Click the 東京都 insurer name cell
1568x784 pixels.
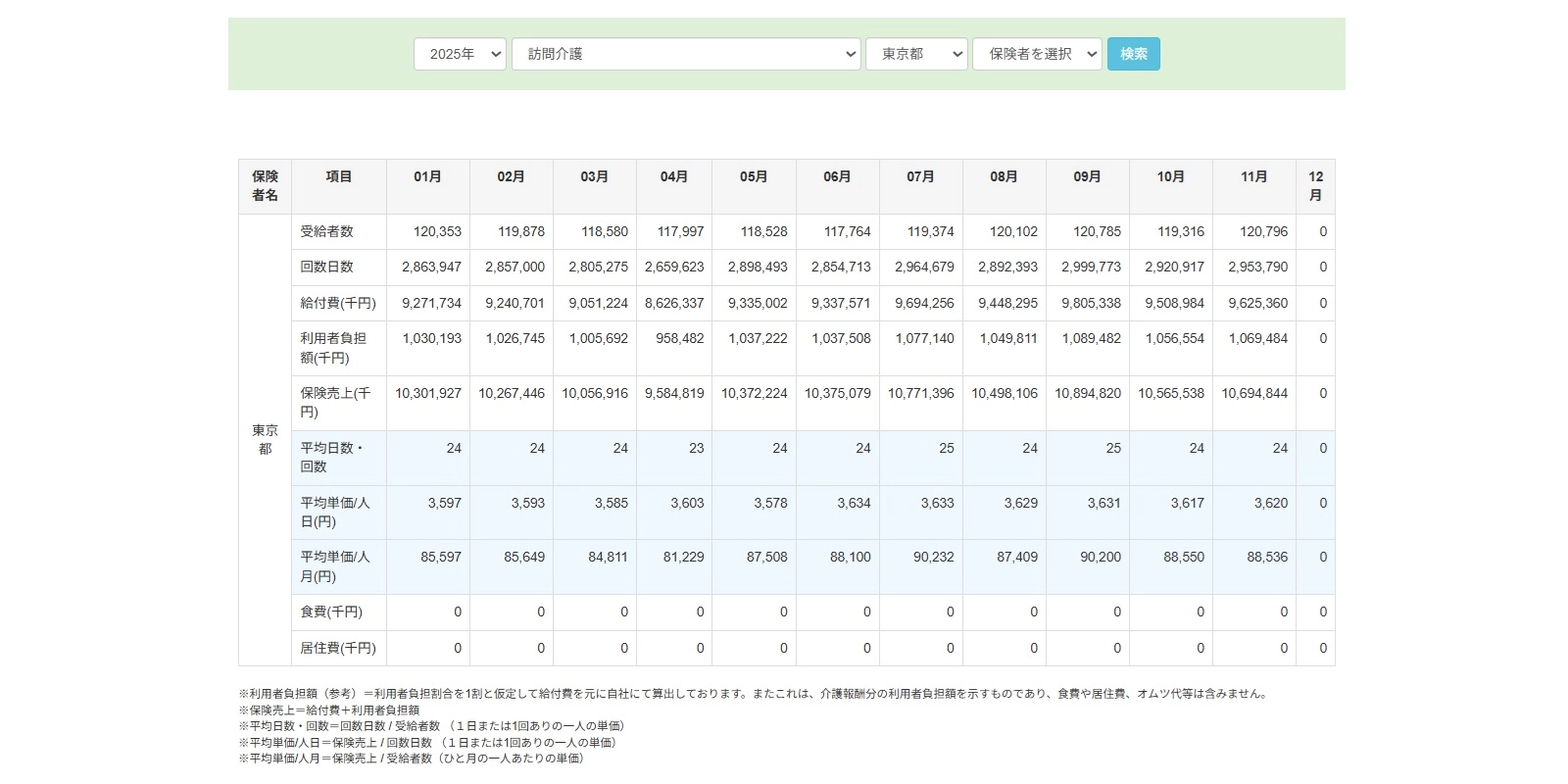coord(265,440)
